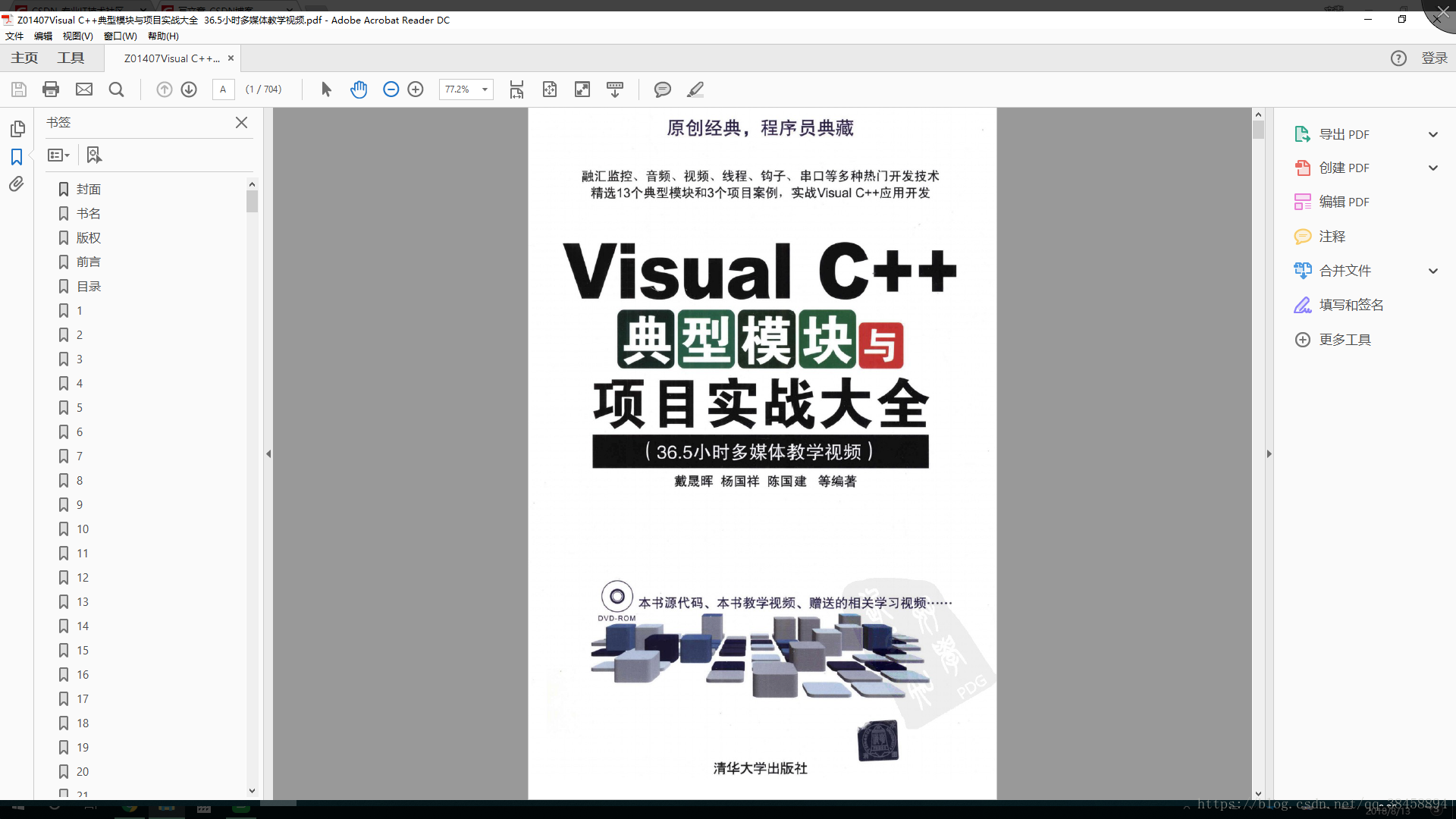Open the 书名 bookmark
The height and width of the screenshot is (819, 1456).
[x=88, y=214]
